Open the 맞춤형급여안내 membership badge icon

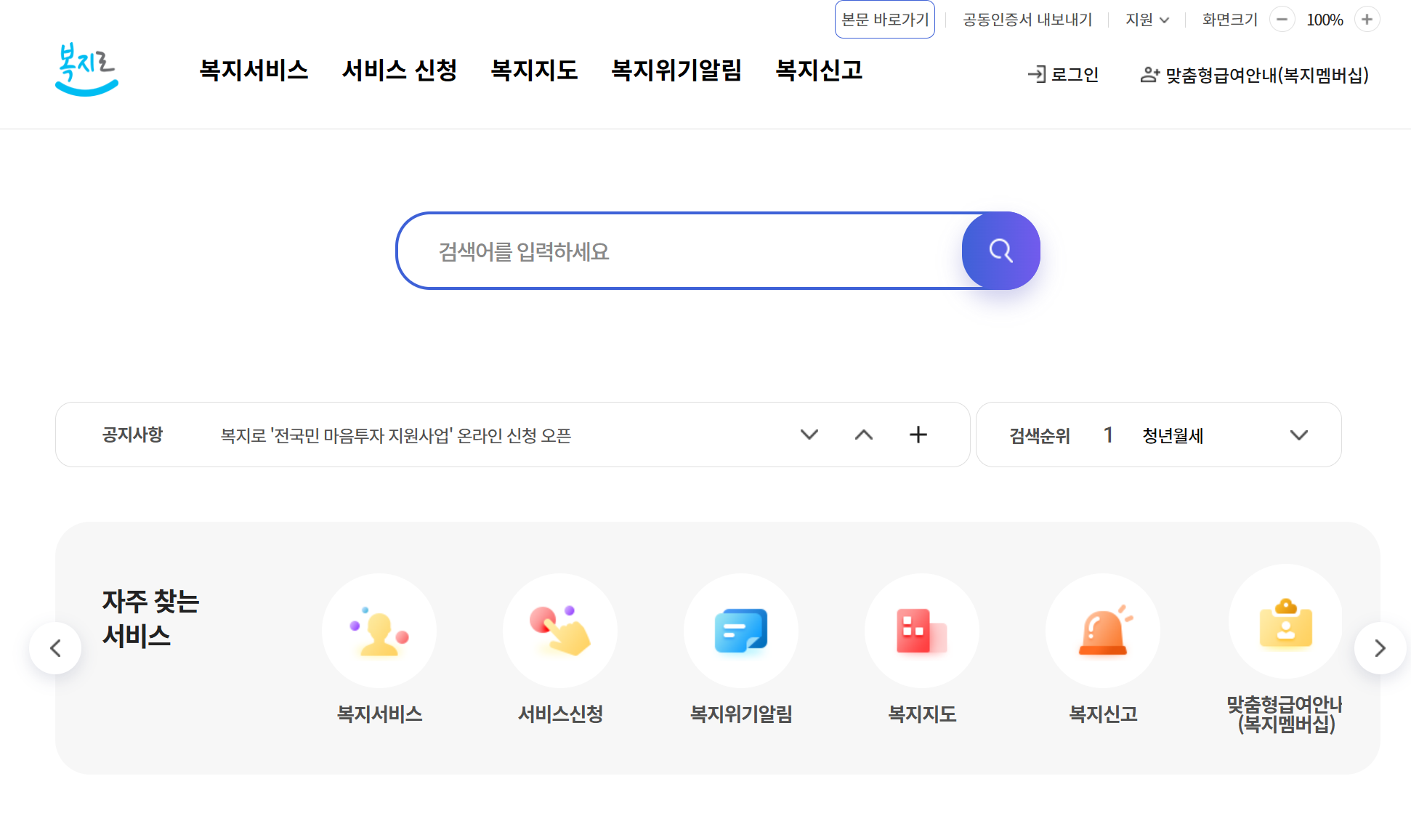click(x=1285, y=623)
